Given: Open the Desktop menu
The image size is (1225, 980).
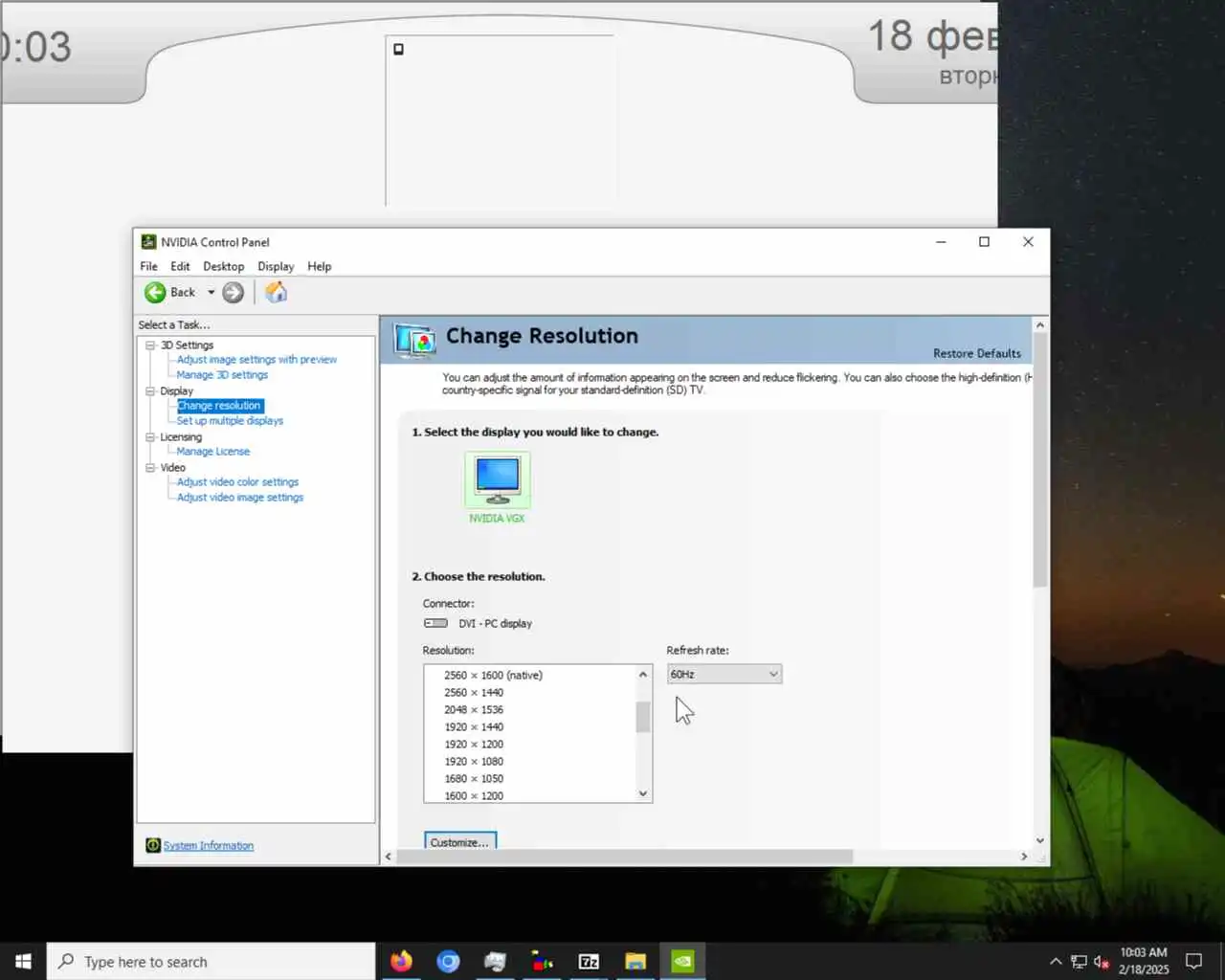Looking at the screenshot, I should (x=223, y=266).
